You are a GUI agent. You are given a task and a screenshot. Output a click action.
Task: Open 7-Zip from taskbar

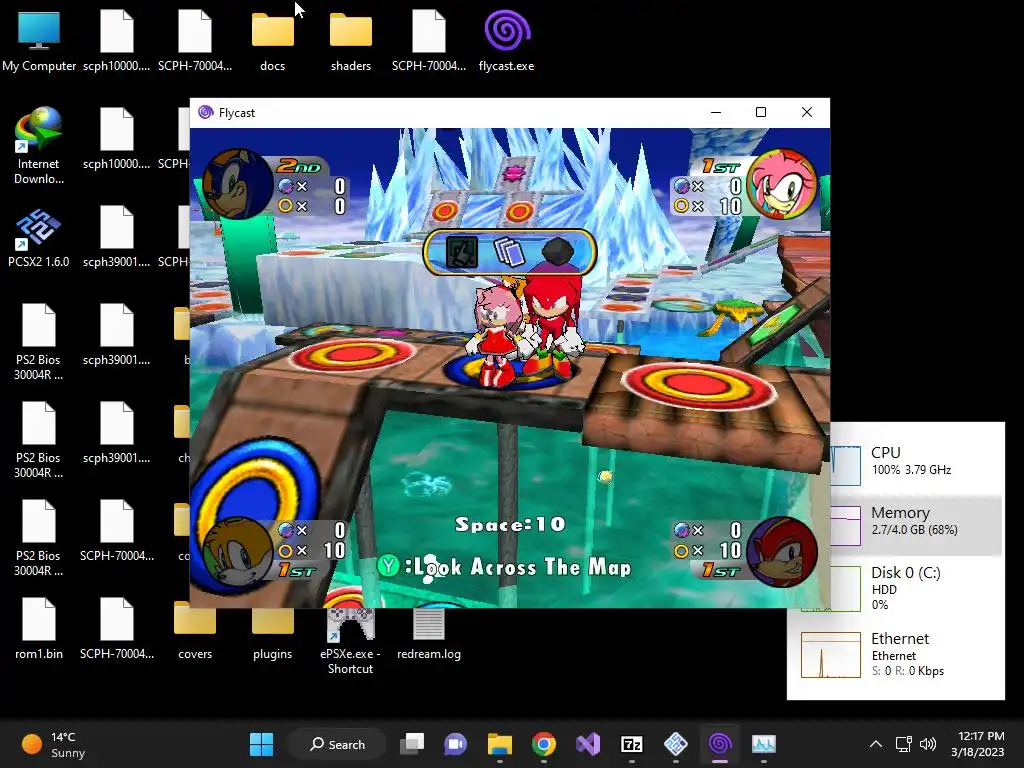(x=632, y=744)
